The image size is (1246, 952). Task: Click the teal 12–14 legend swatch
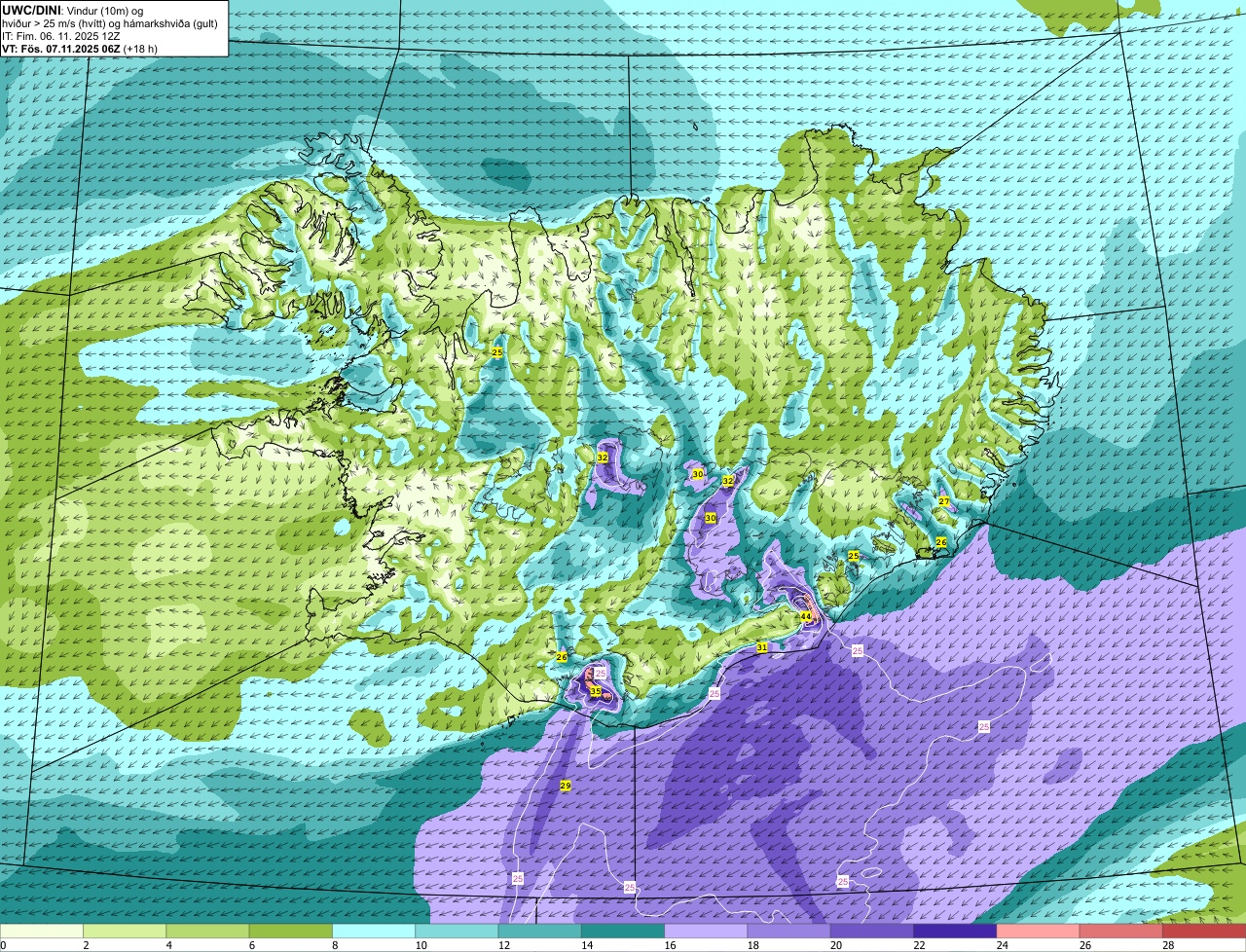(x=540, y=932)
